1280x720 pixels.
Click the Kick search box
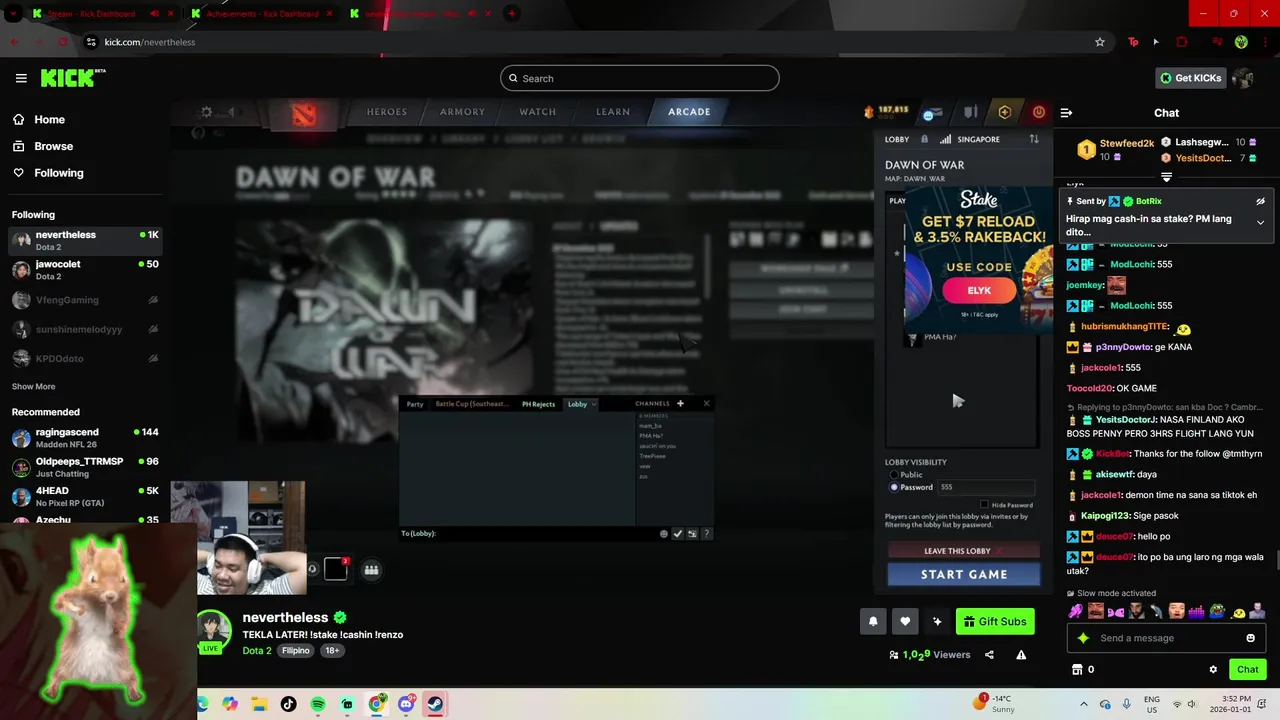click(640, 78)
